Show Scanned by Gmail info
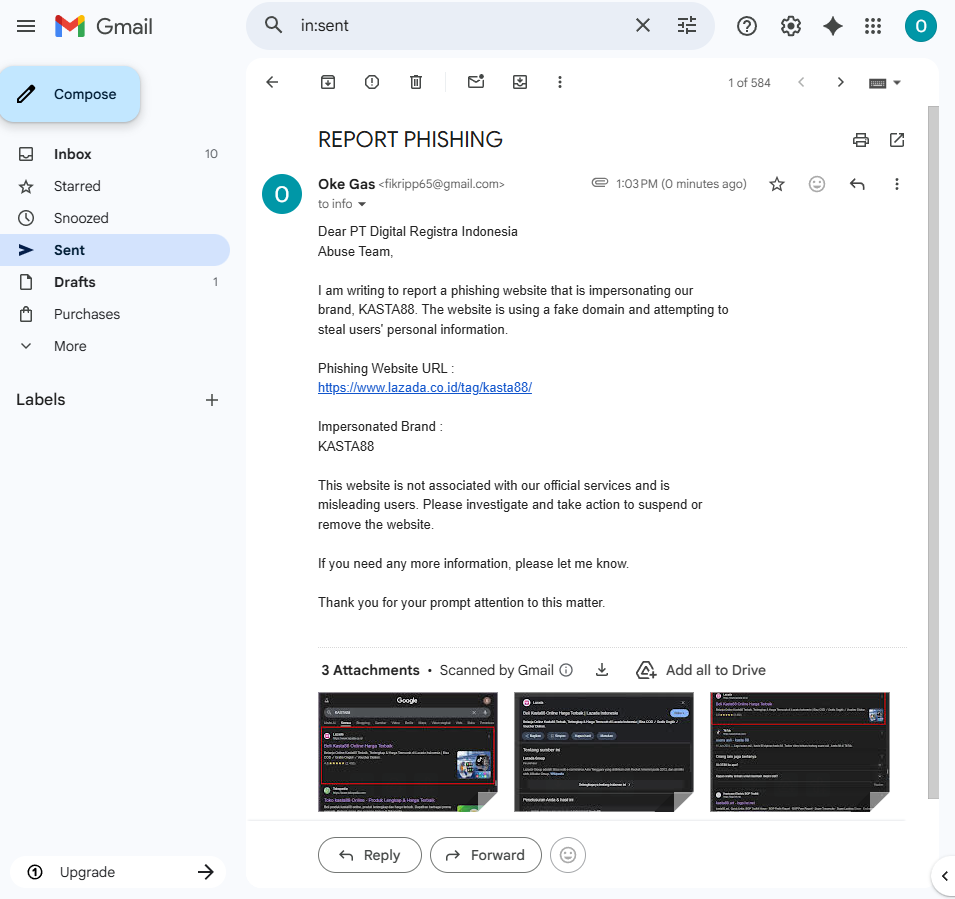The width and height of the screenshot is (955, 899). click(566, 670)
